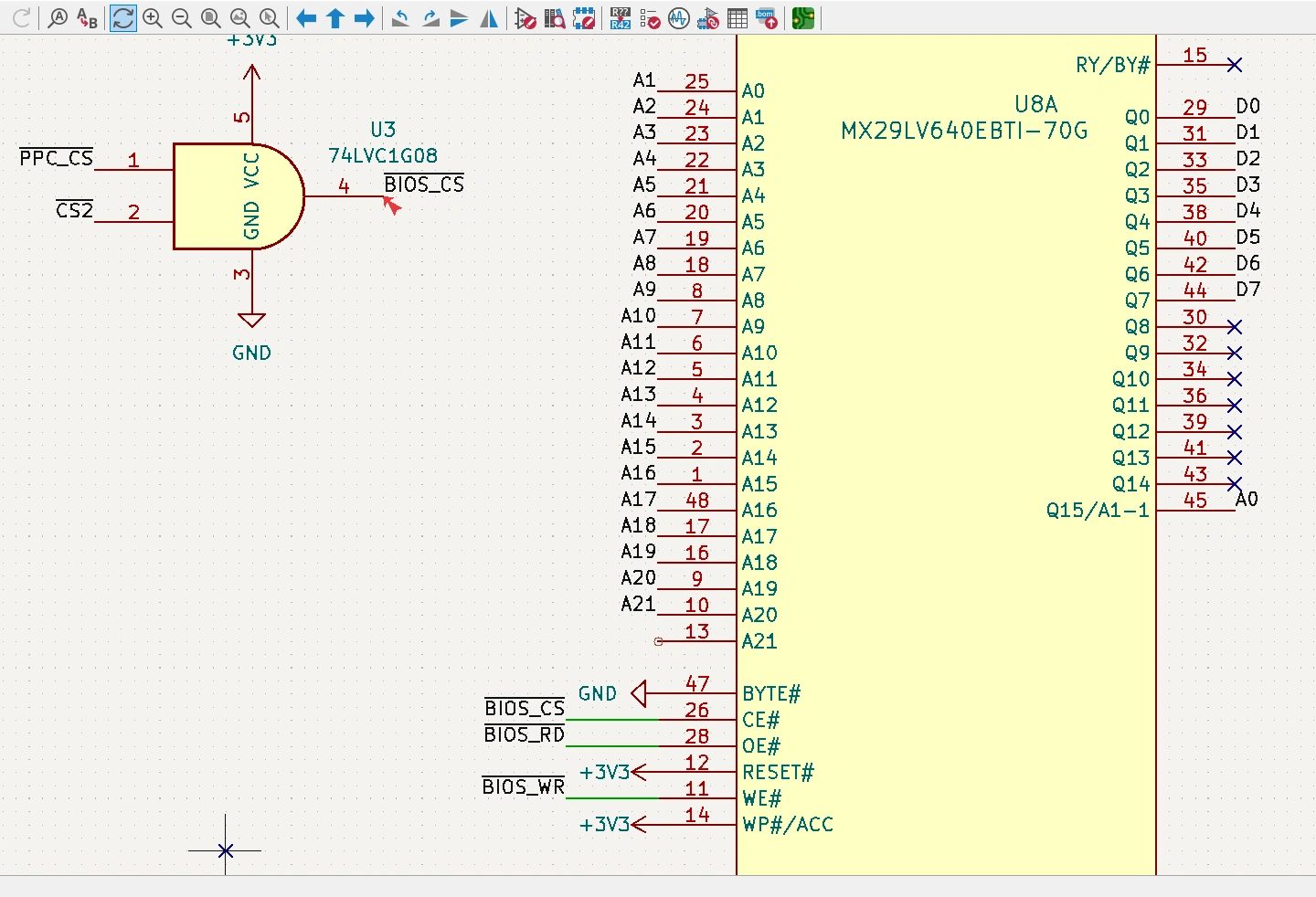Select the BIOS_RD net label
The width and height of the screenshot is (1316, 897).
point(525,734)
